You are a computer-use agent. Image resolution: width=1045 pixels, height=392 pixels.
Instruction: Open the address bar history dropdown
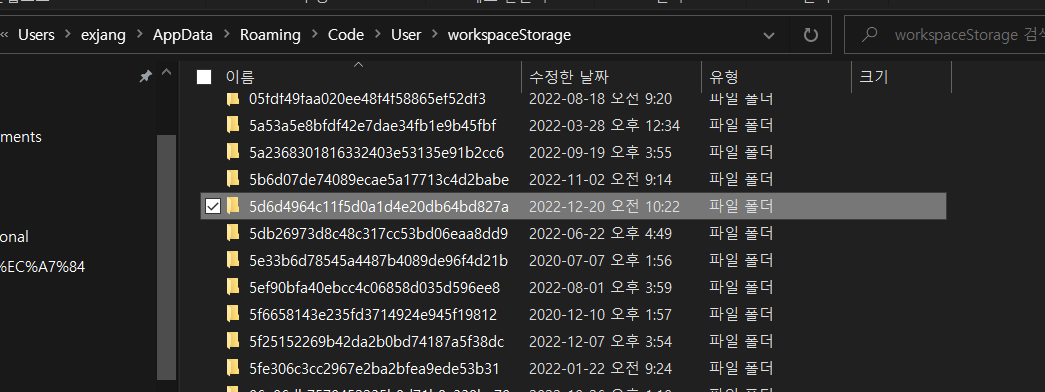(769, 35)
